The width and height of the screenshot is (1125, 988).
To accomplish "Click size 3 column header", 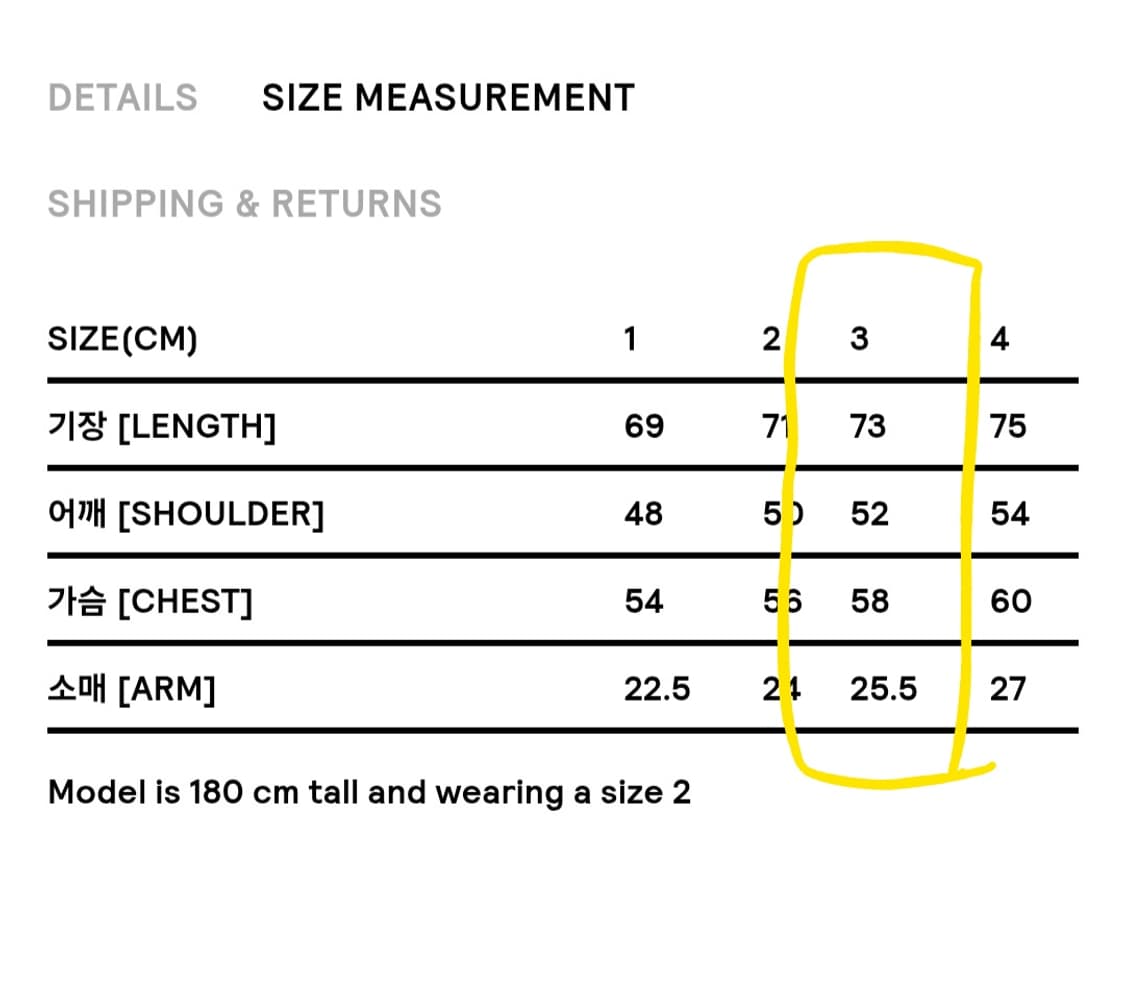I will coord(860,339).
